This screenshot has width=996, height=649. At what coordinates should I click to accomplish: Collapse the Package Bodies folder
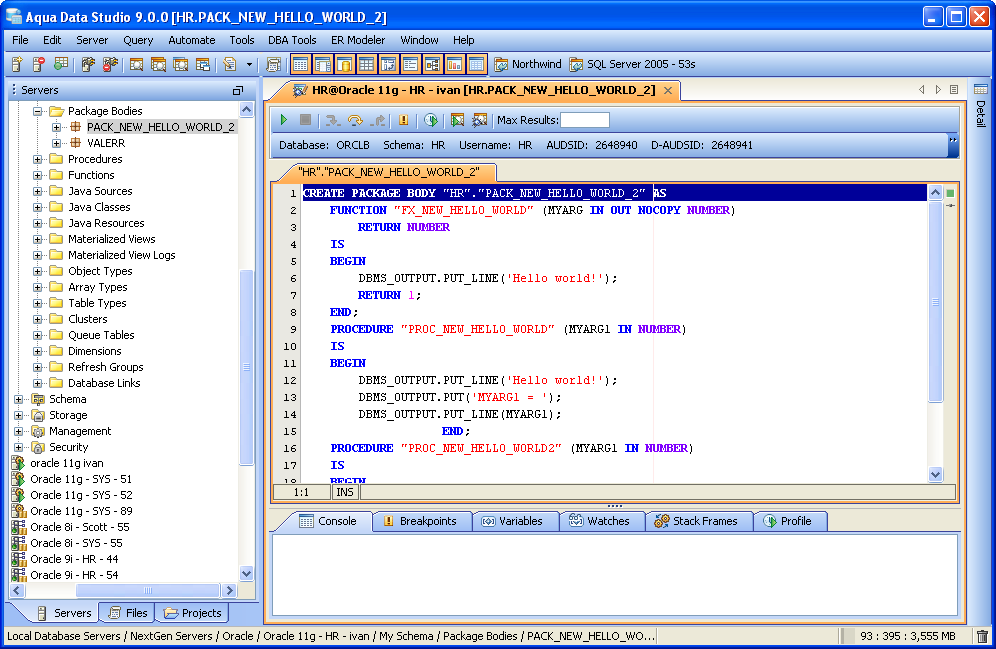(38, 111)
